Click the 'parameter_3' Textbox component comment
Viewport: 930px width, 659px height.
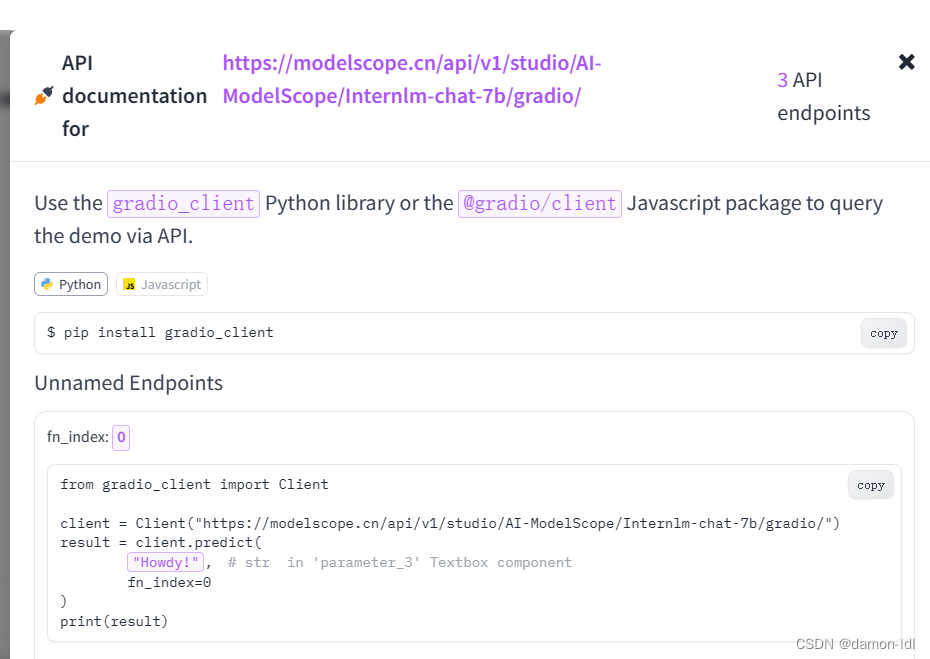(400, 562)
